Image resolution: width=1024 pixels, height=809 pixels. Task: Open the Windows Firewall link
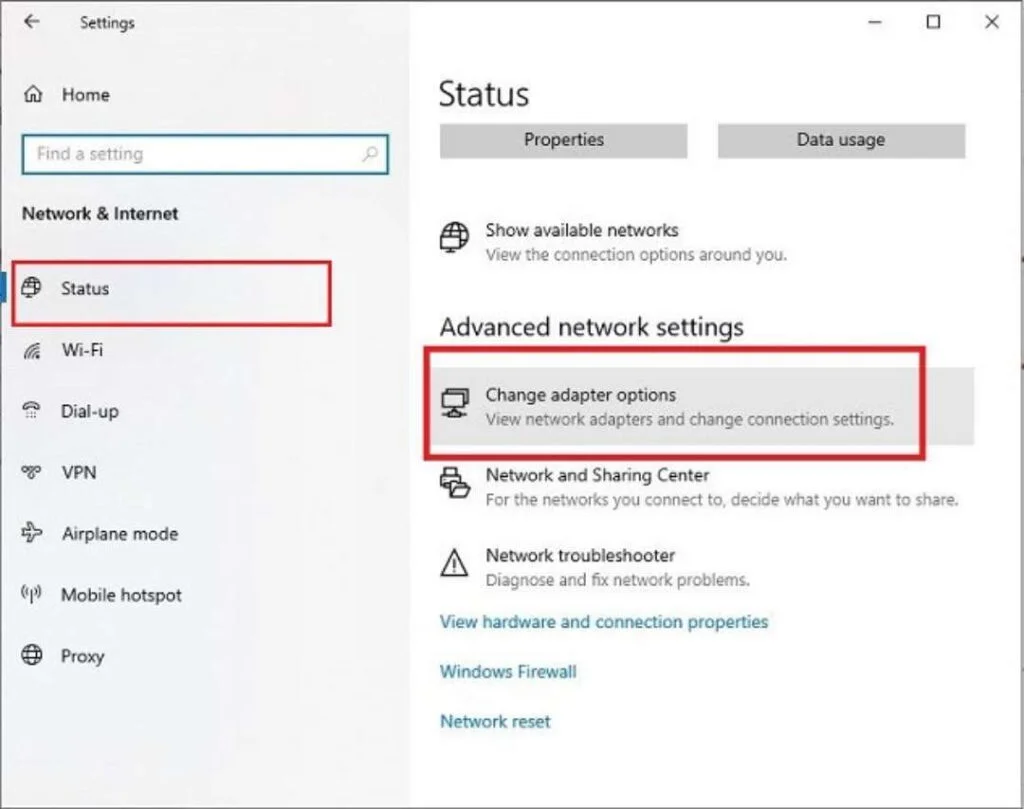pos(507,671)
